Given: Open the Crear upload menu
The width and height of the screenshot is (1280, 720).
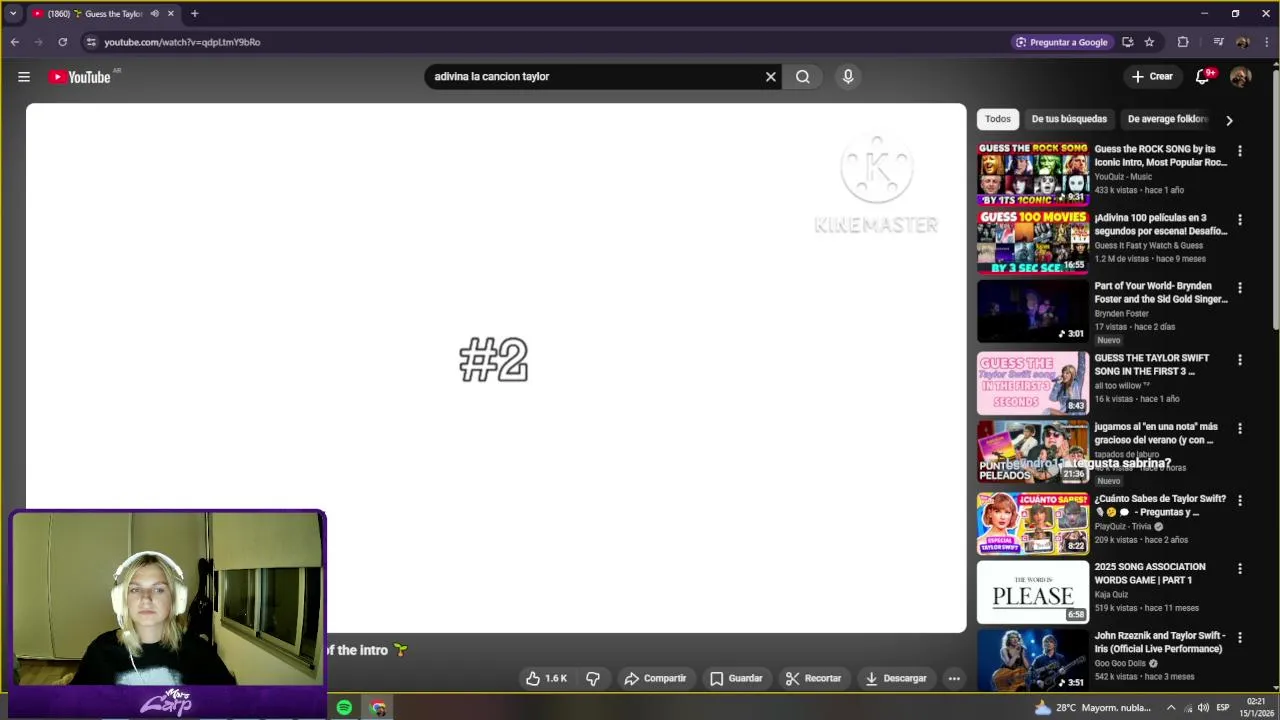Looking at the screenshot, I should coord(1152,76).
